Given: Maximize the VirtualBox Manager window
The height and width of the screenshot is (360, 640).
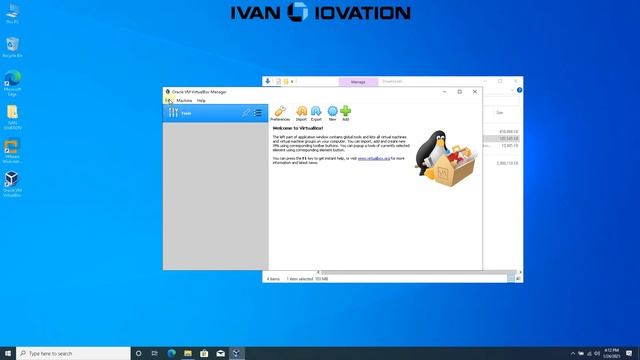Looking at the screenshot, I should (x=460, y=92).
